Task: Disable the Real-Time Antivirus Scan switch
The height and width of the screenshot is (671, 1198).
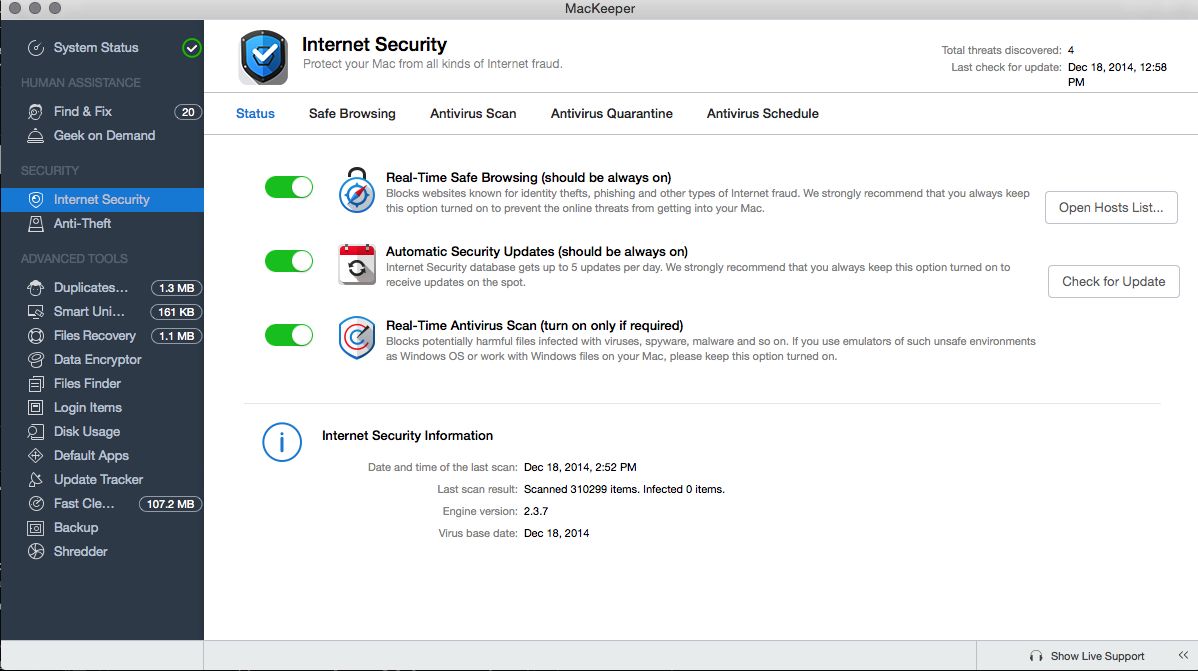Action: (289, 335)
